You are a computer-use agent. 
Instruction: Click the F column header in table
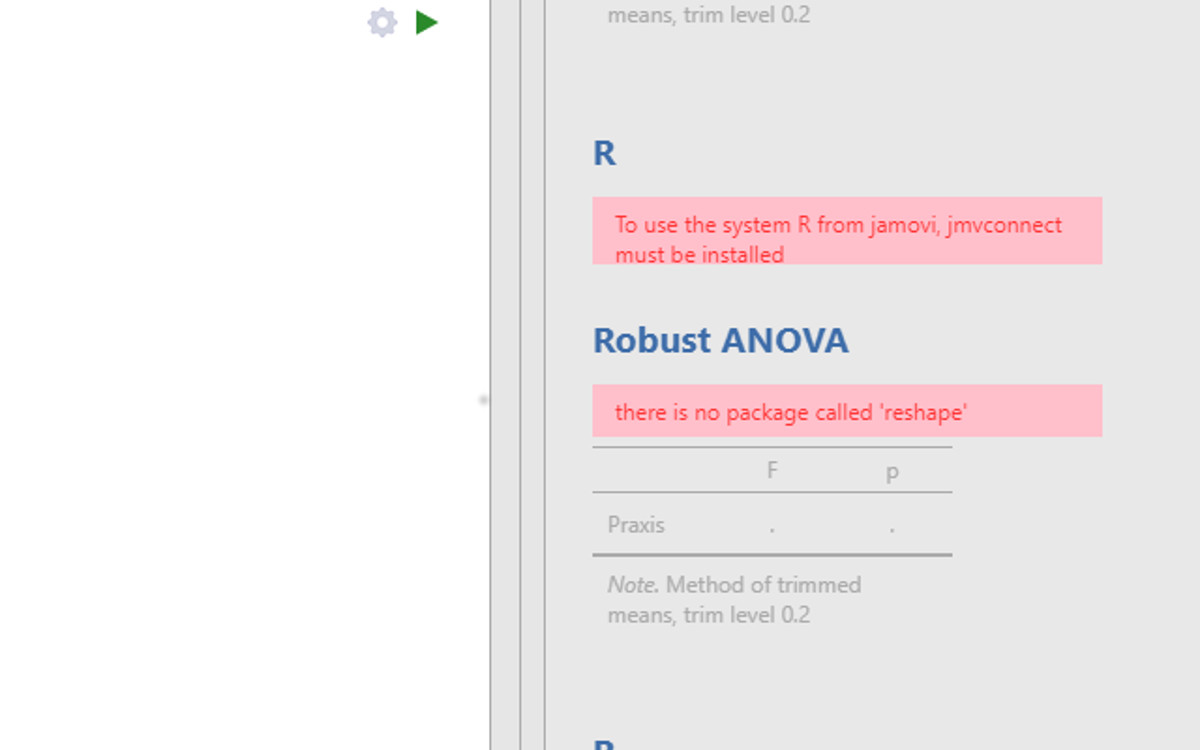pyautogui.click(x=772, y=470)
